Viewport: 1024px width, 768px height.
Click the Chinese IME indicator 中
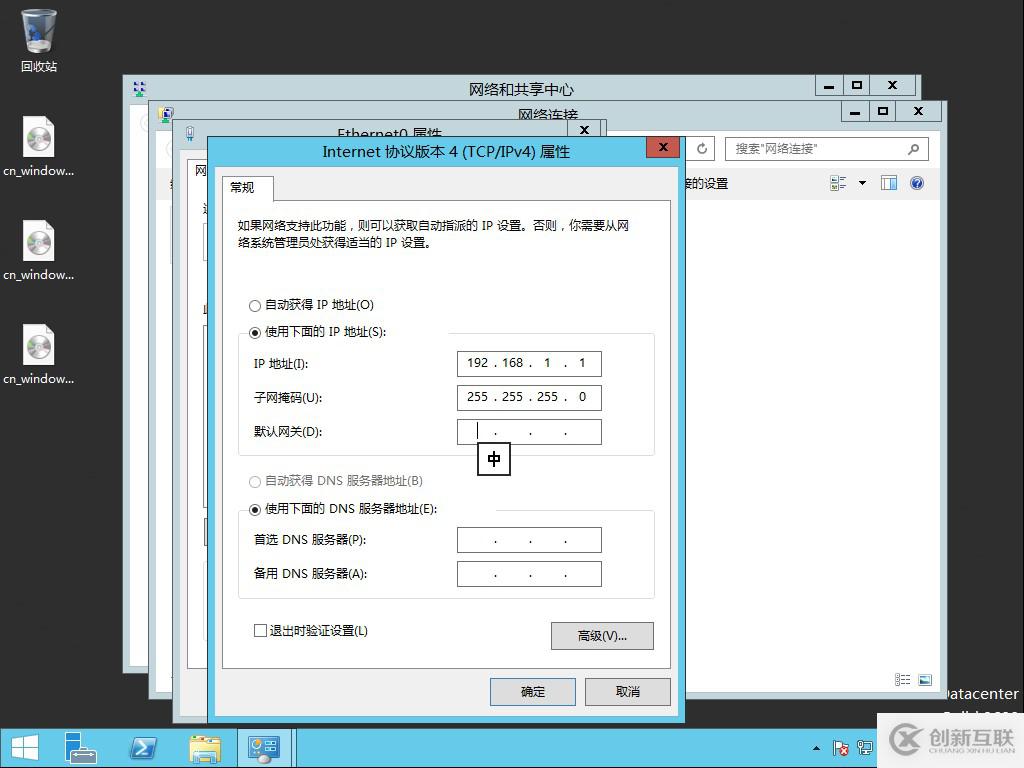coord(494,459)
